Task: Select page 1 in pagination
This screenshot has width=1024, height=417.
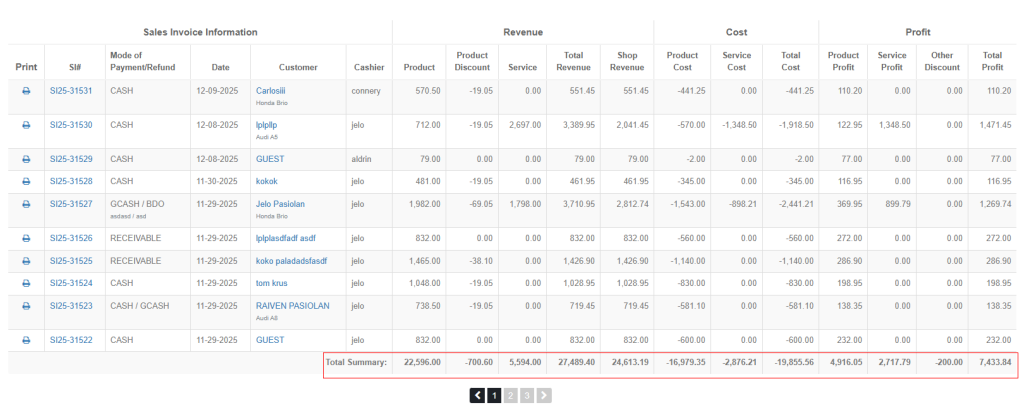Action: (x=494, y=396)
